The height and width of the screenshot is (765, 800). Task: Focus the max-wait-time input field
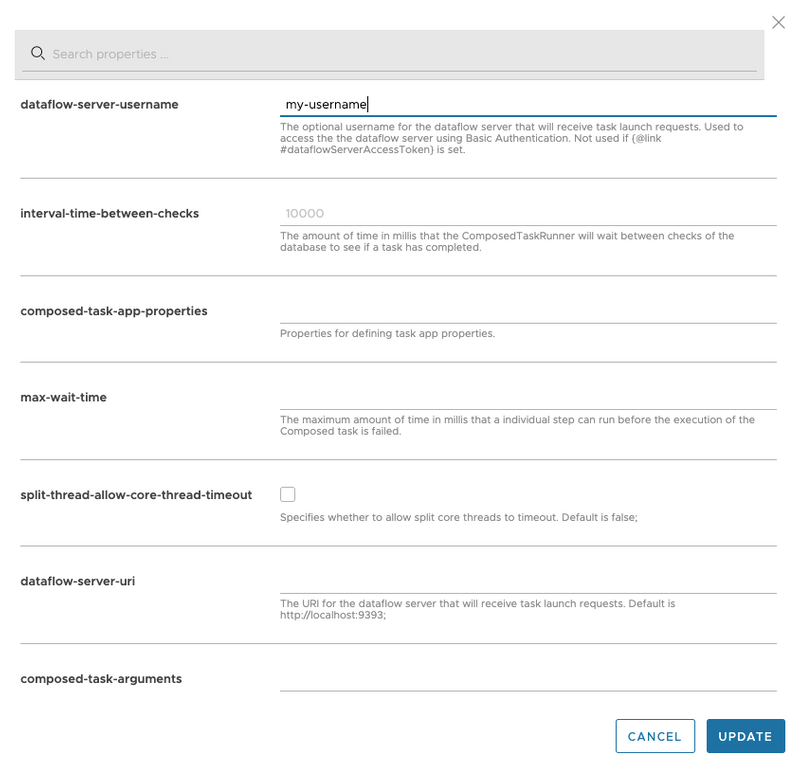click(527, 397)
